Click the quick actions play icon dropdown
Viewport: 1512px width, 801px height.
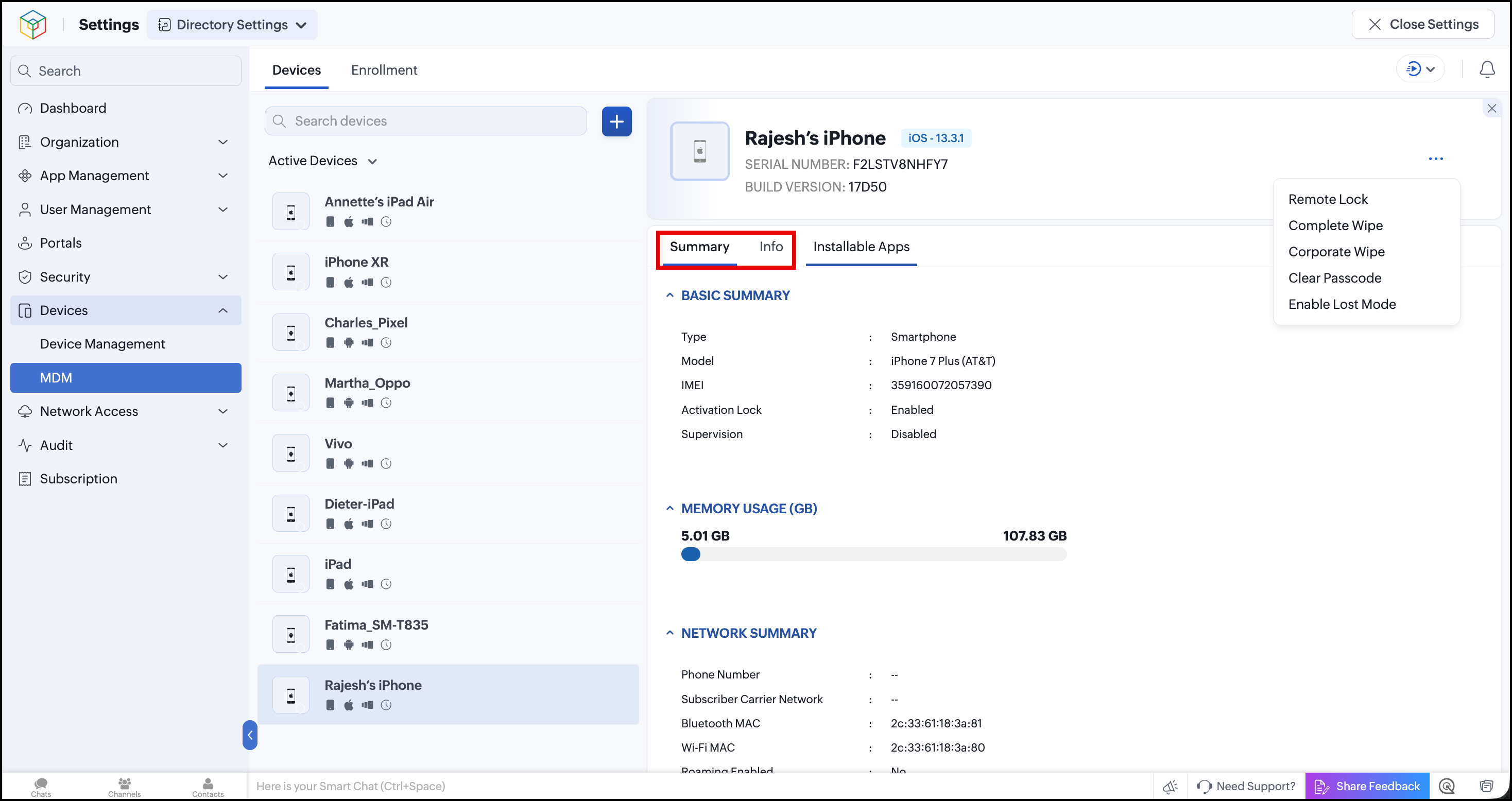1420,69
